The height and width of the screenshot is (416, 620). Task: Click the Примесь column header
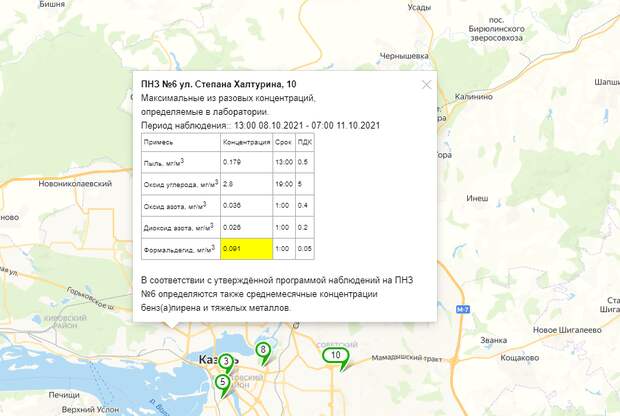coord(159,142)
